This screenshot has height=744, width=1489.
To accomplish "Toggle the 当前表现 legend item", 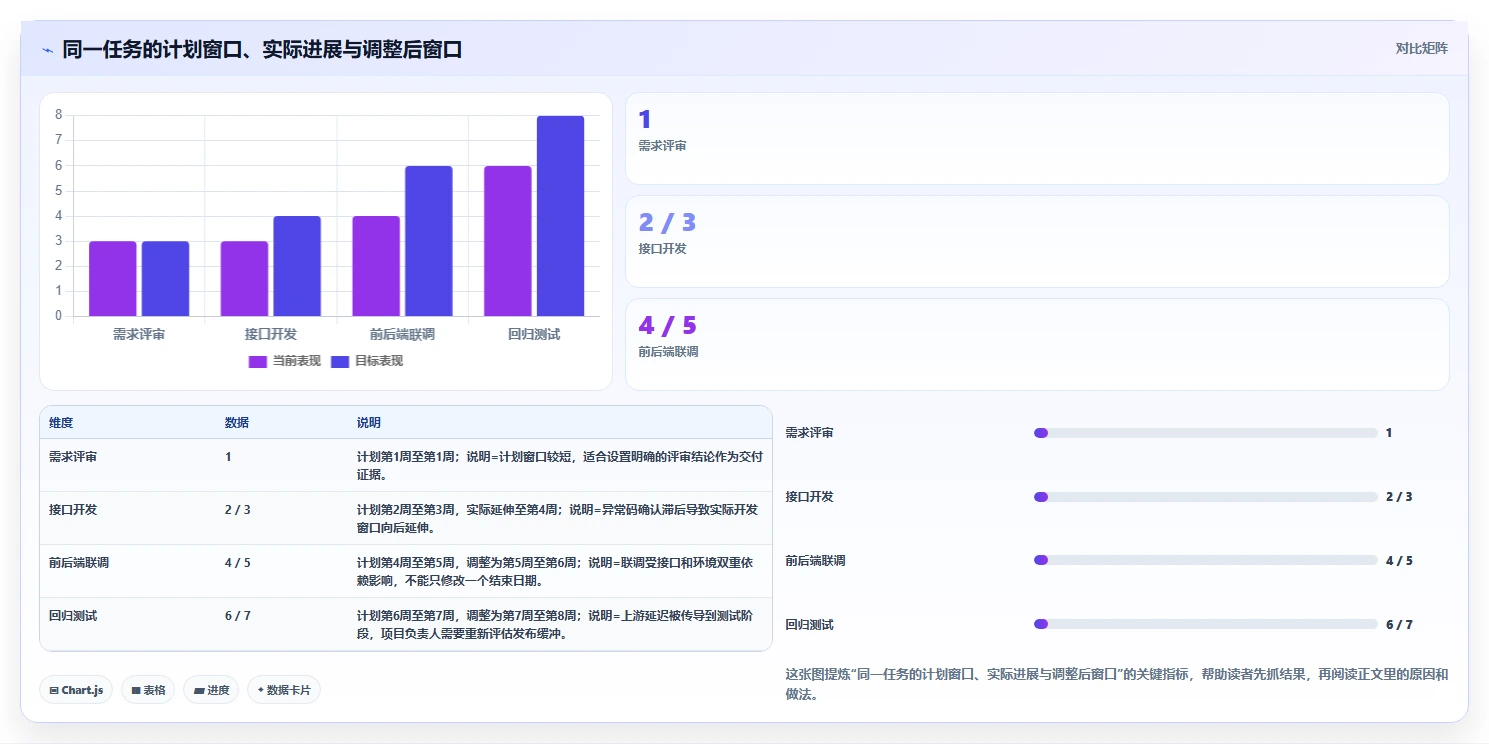I will [285, 361].
